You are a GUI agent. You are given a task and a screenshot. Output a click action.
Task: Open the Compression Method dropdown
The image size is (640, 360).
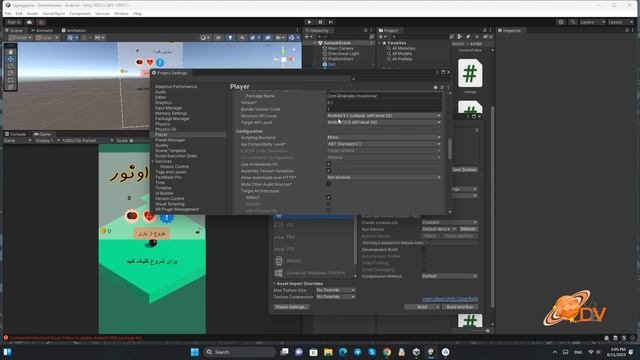[x=449, y=276]
